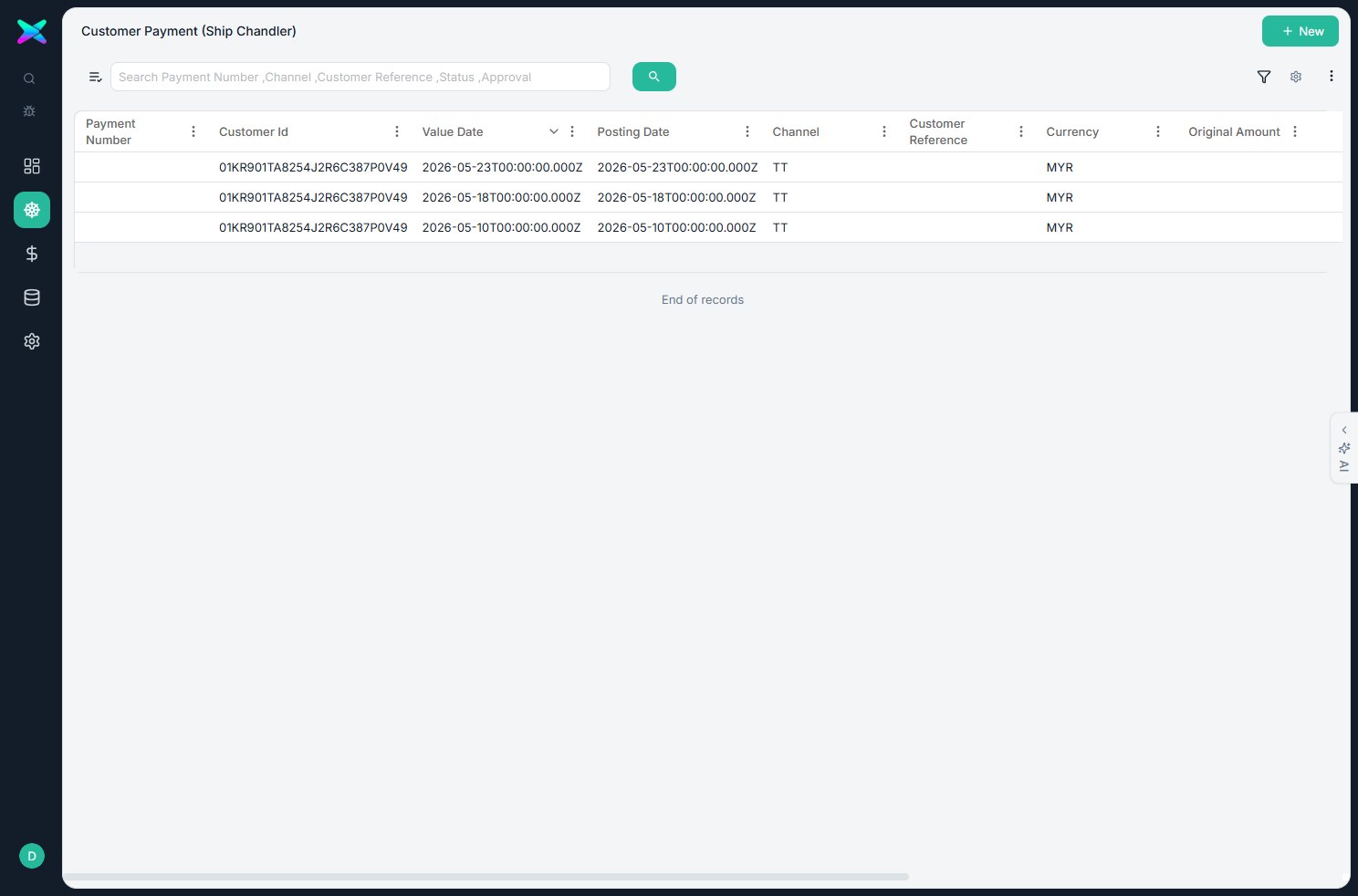This screenshot has width=1358, height=896.
Task: Click posting date 2026-05-10T00:00:00.000Z cell
Action: click(x=677, y=227)
